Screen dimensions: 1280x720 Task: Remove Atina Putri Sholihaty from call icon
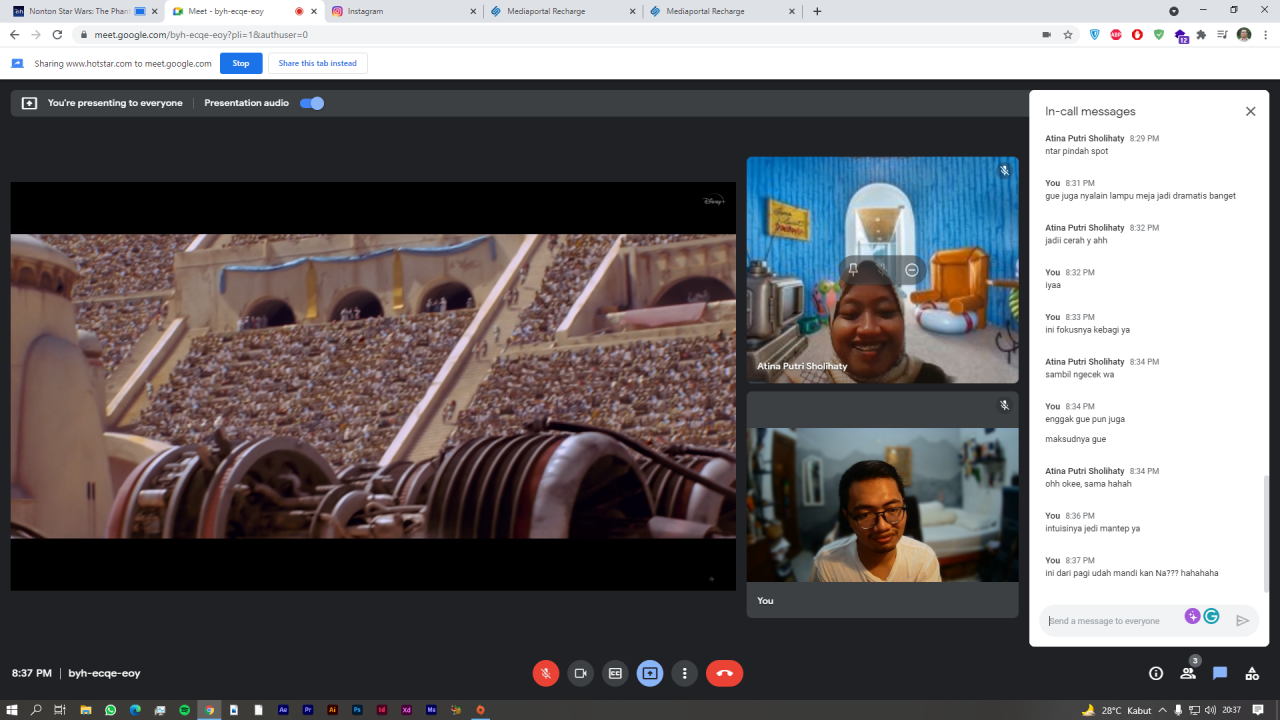point(911,270)
